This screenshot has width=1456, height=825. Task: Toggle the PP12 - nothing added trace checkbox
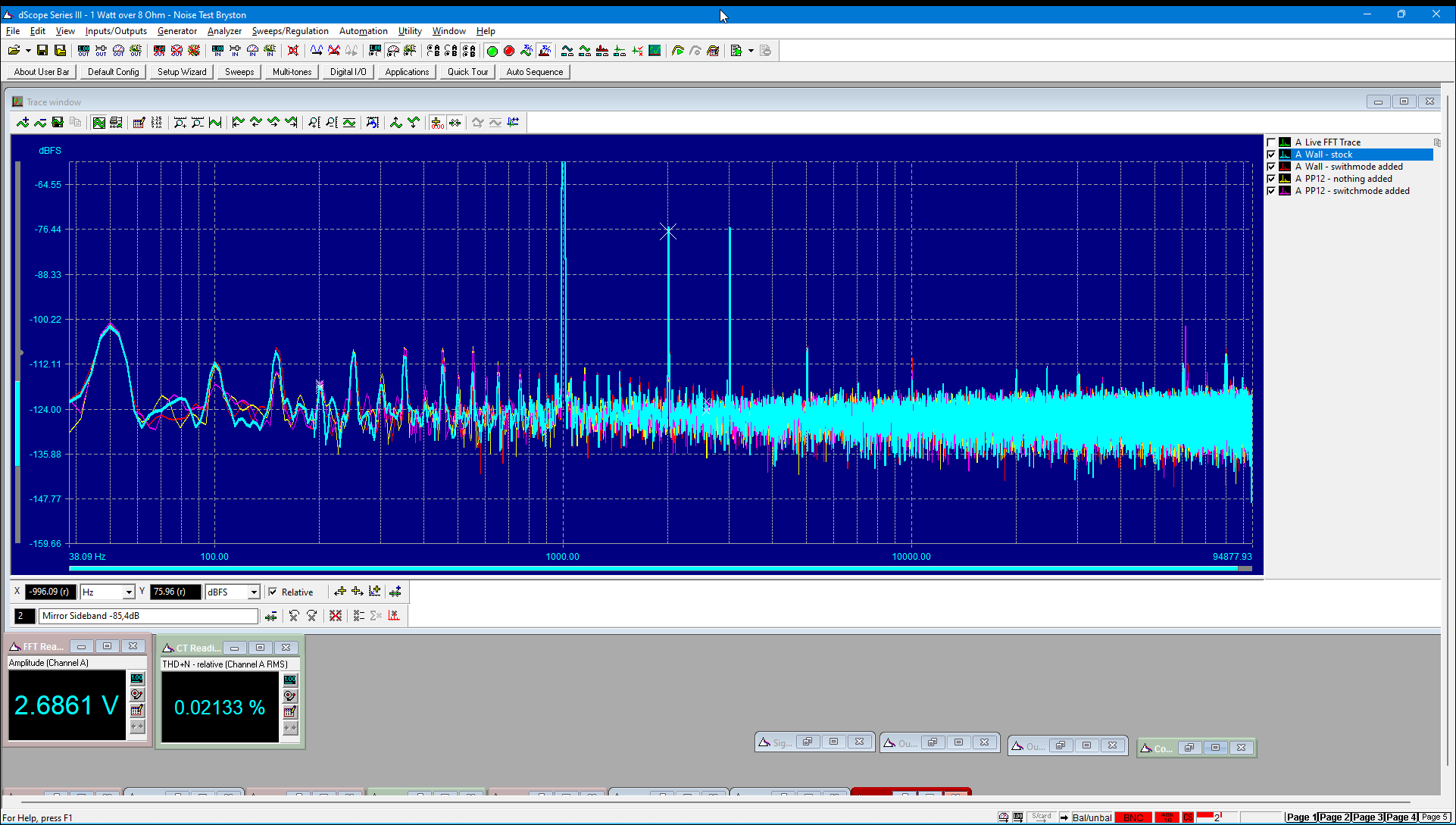[x=1271, y=179]
